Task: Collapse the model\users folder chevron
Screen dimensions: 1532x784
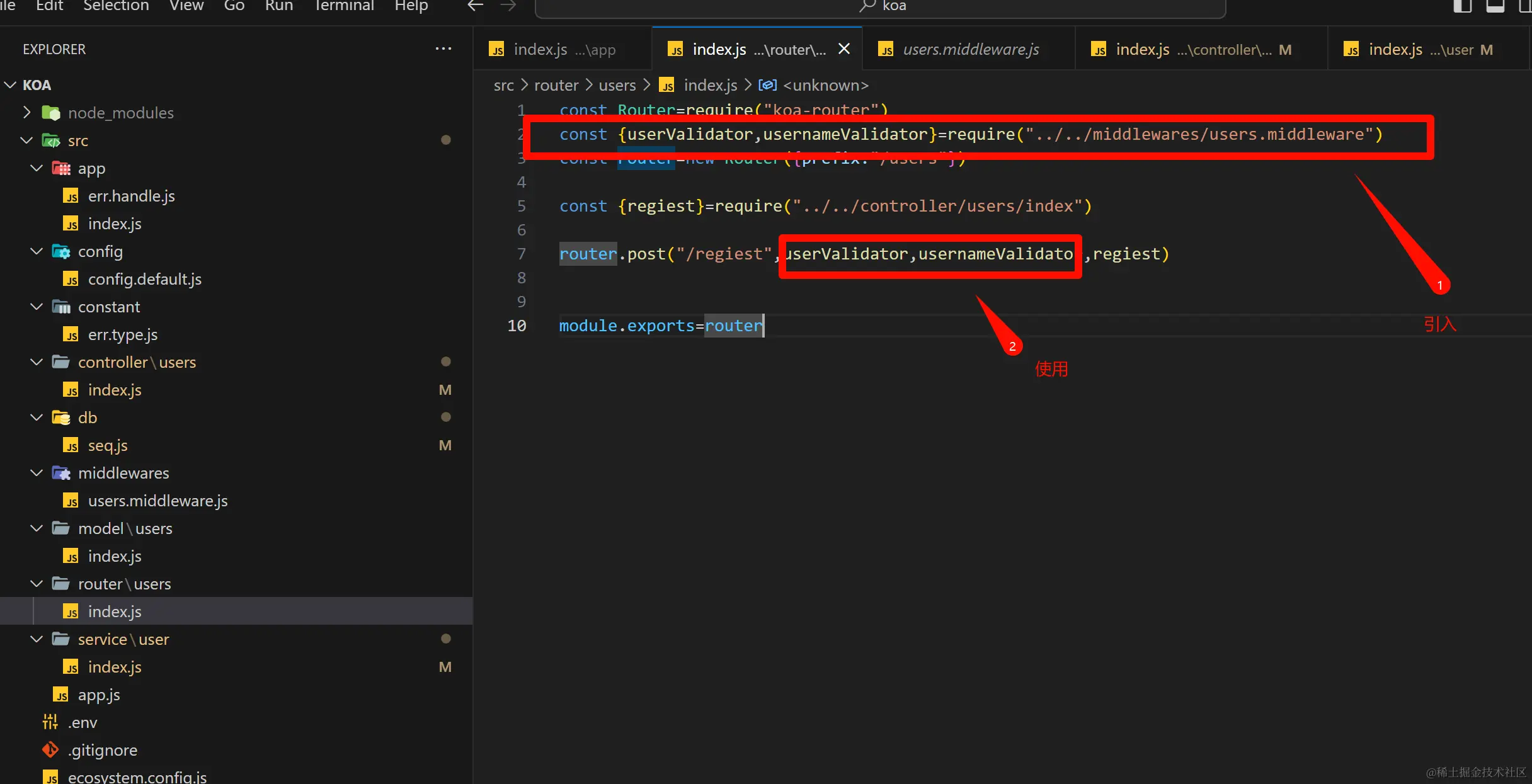Action: (x=37, y=528)
